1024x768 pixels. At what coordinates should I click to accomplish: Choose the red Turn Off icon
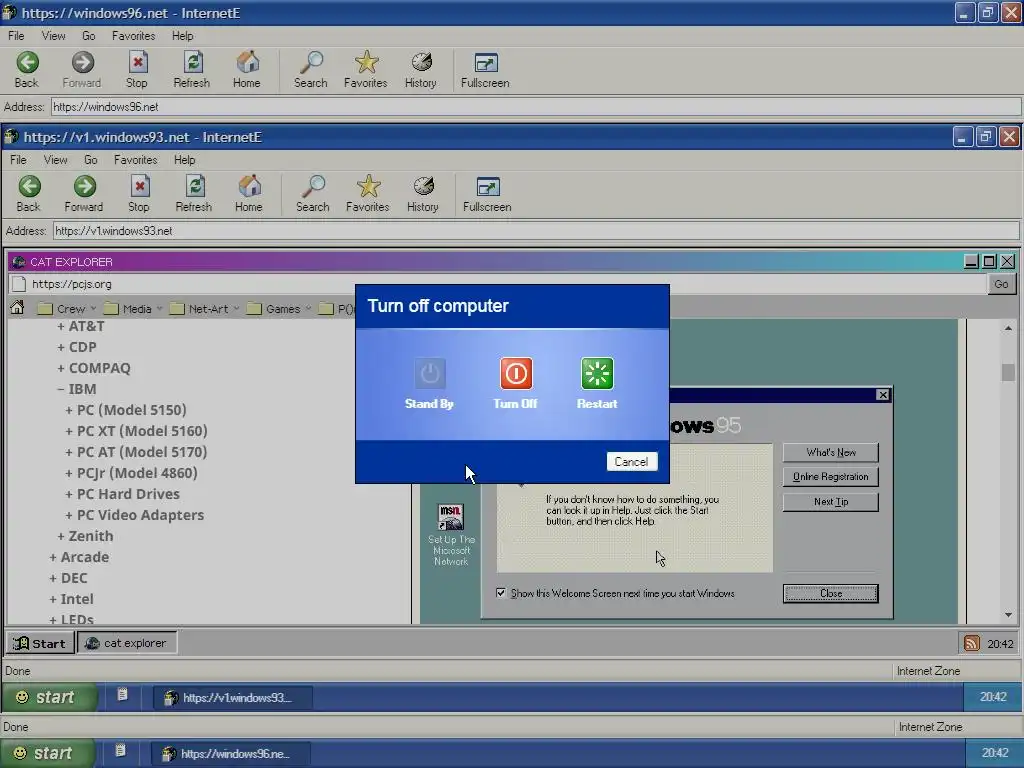[x=516, y=374]
